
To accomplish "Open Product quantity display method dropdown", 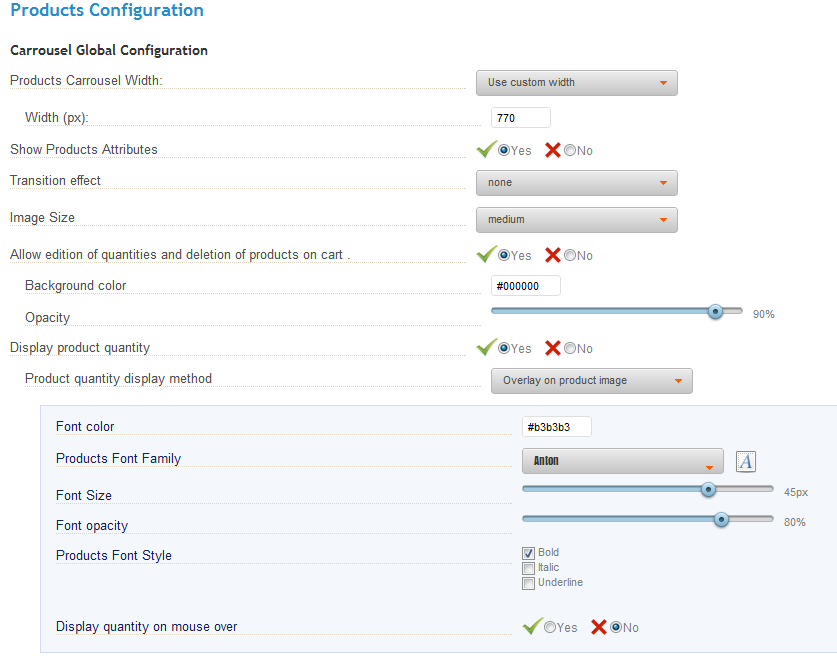I will pyautogui.click(x=591, y=381).
